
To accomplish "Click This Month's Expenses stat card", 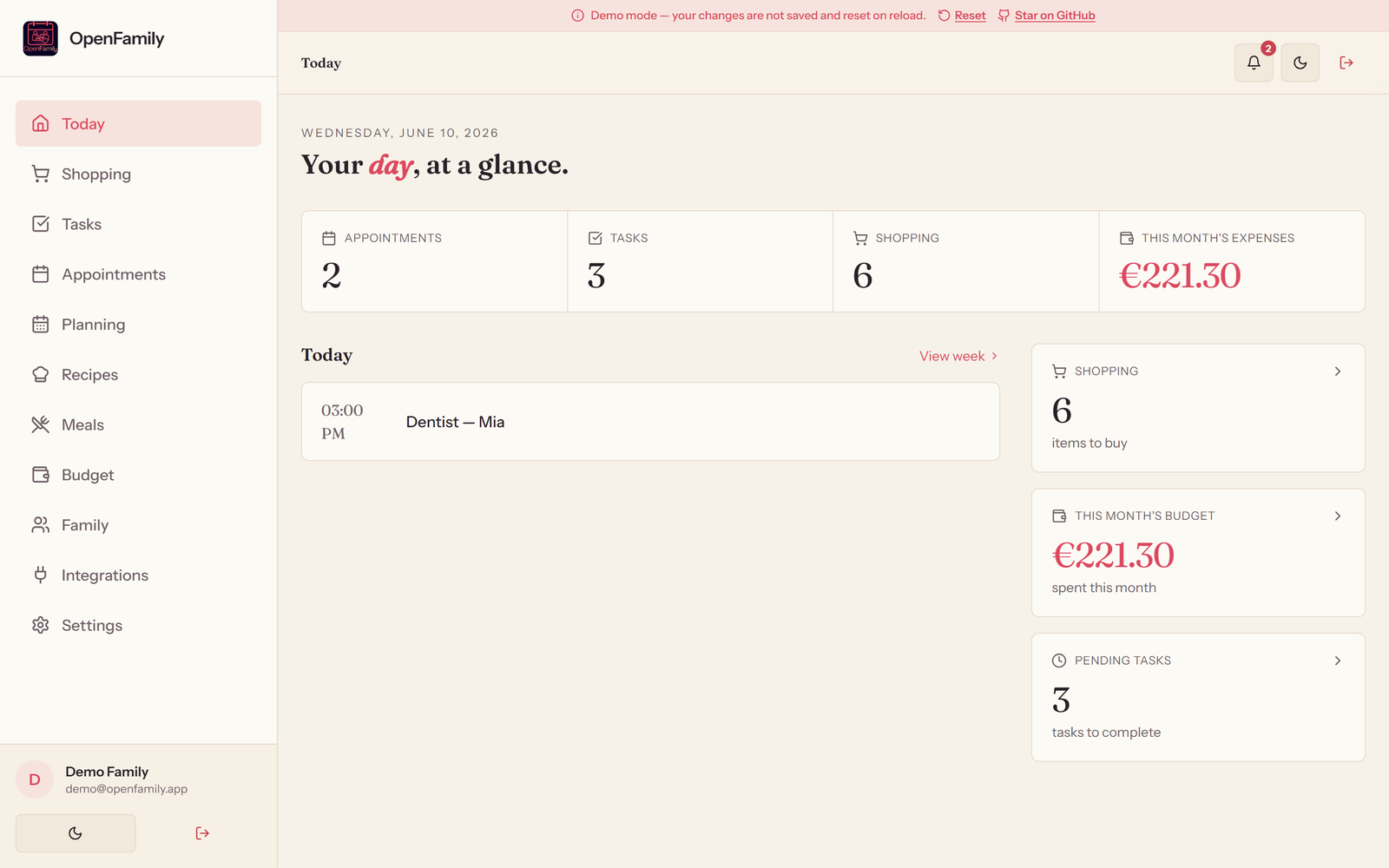I will tap(1232, 261).
